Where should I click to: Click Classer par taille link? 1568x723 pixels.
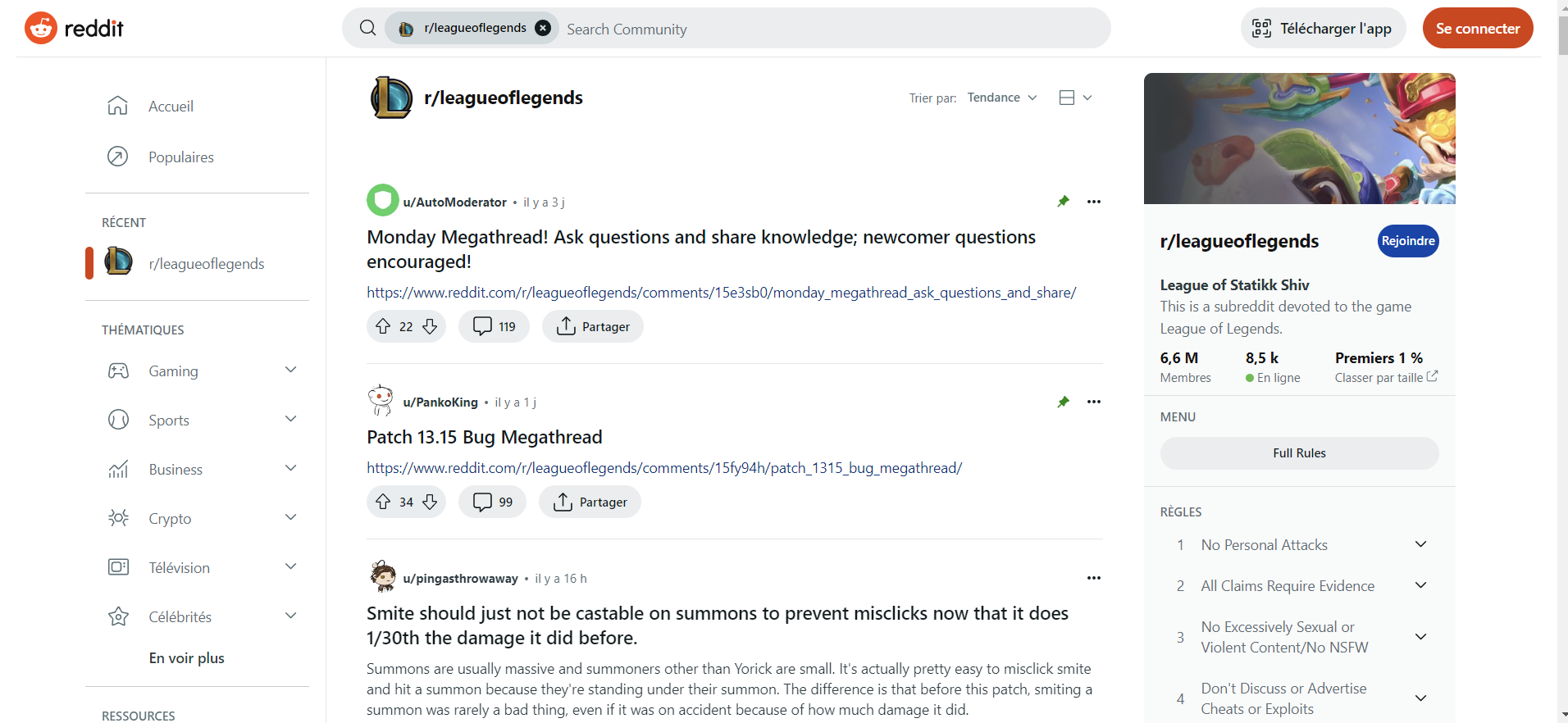tap(1386, 377)
